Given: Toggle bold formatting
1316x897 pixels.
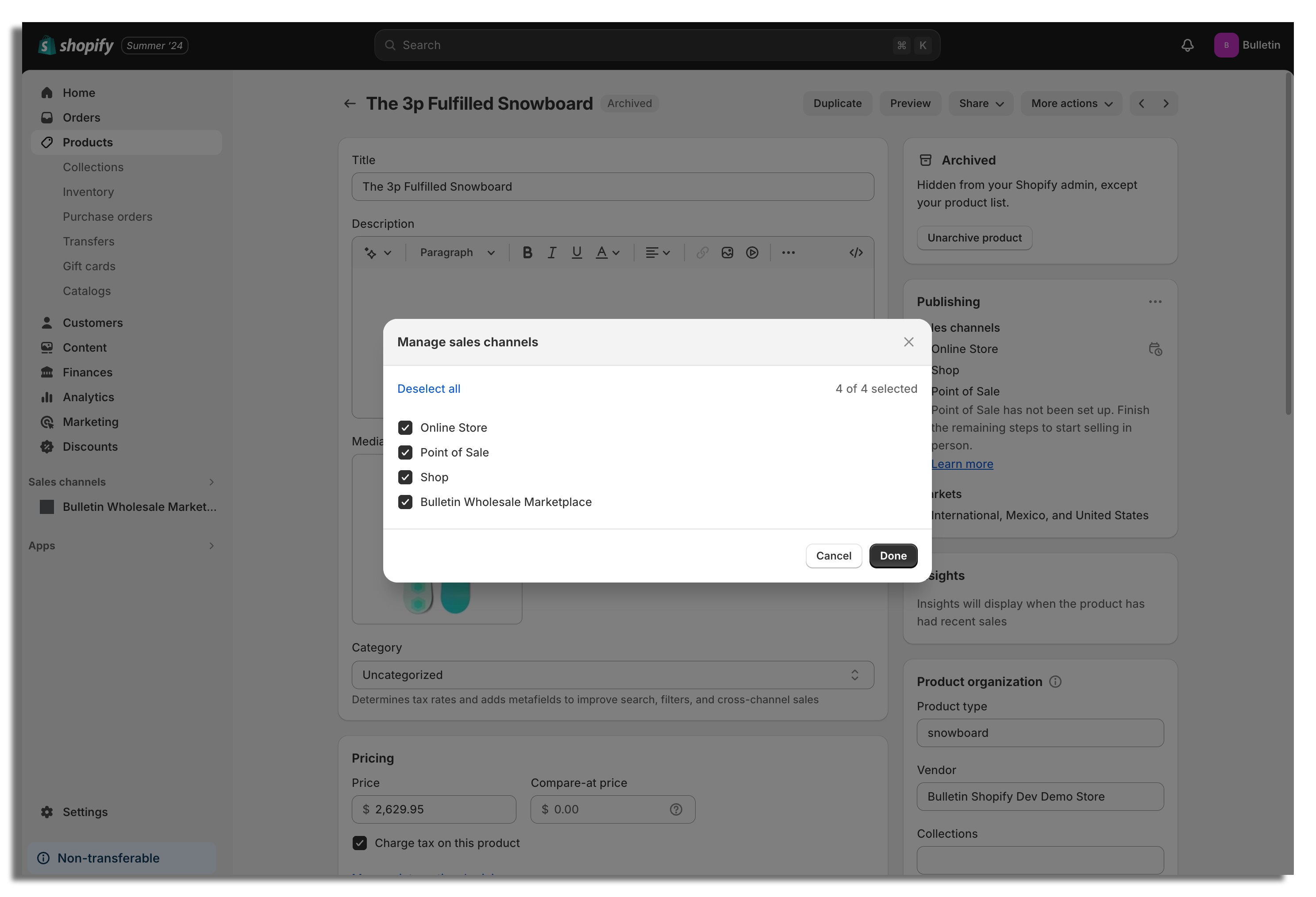Looking at the screenshot, I should (527, 253).
